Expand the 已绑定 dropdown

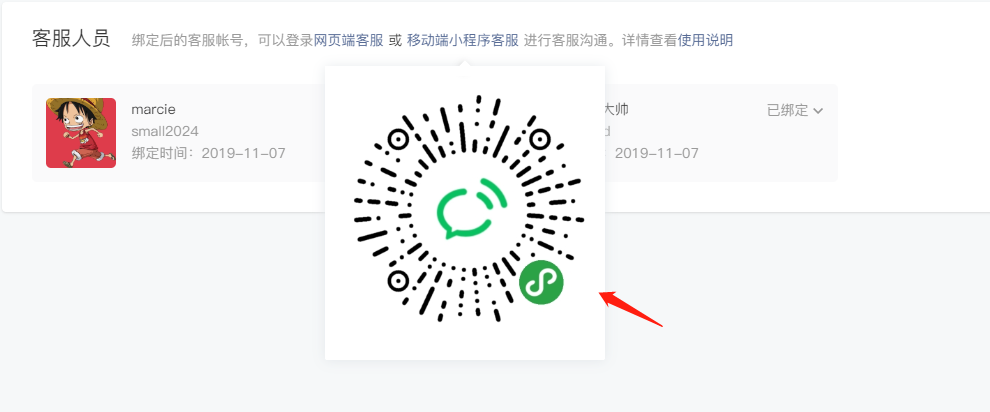(795, 110)
